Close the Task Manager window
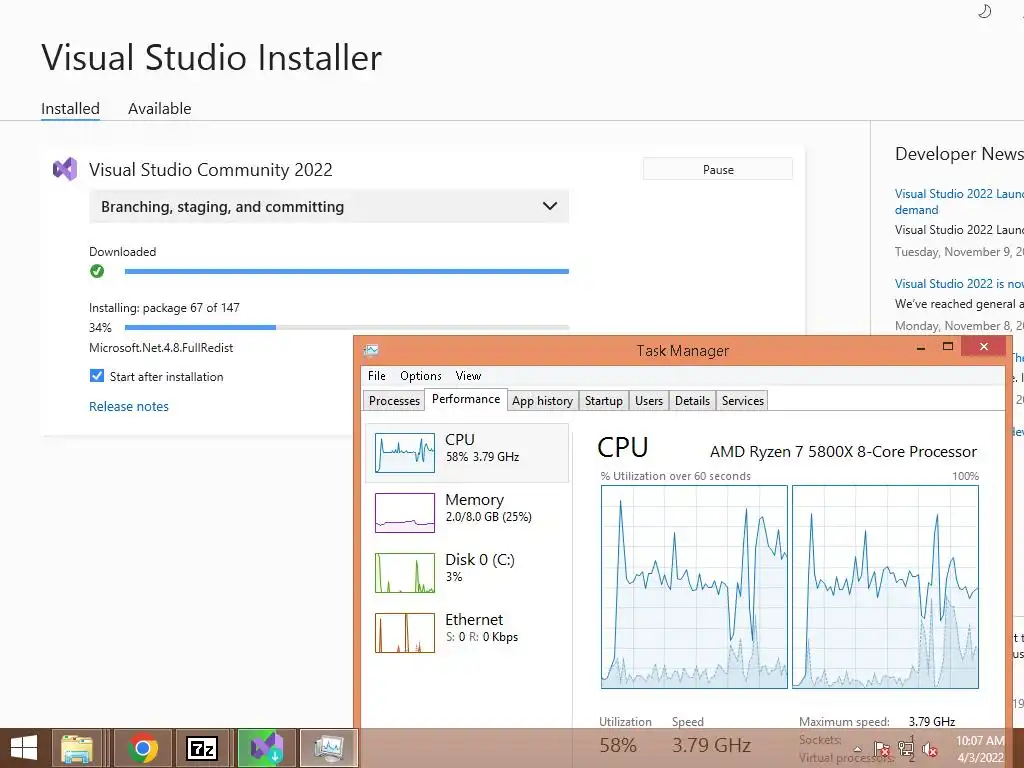The height and width of the screenshot is (768, 1024). coord(984,346)
